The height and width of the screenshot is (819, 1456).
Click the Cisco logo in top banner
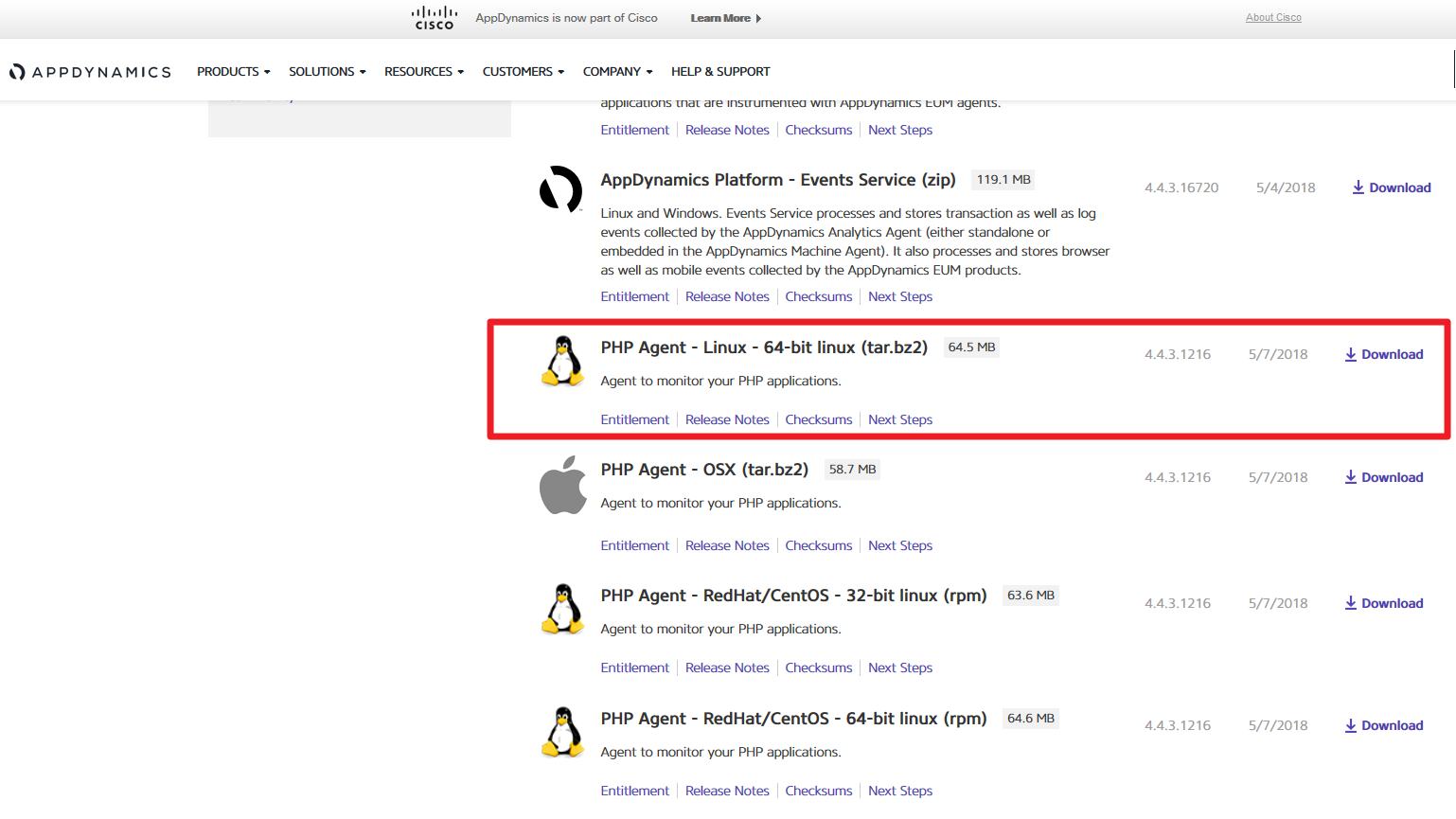click(435, 18)
